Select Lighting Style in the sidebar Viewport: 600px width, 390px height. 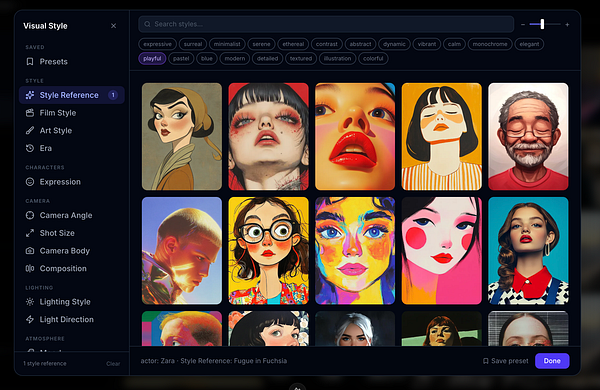[72, 302]
